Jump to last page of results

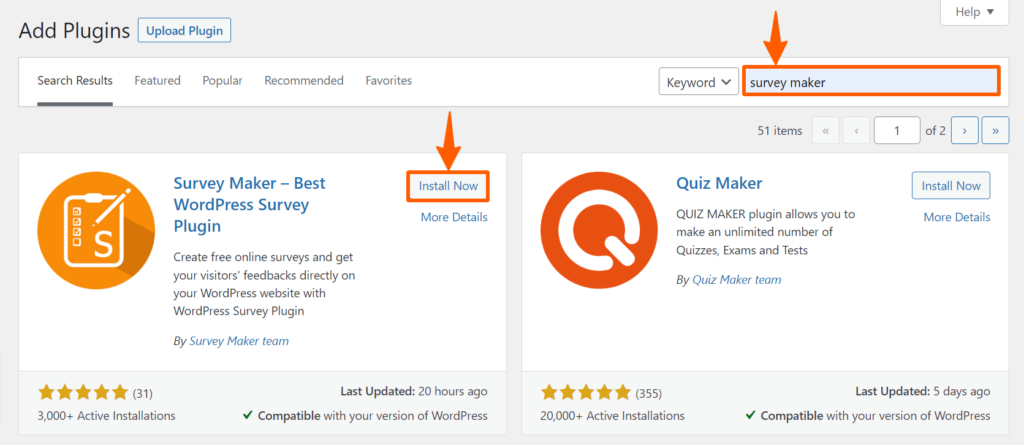point(995,131)
